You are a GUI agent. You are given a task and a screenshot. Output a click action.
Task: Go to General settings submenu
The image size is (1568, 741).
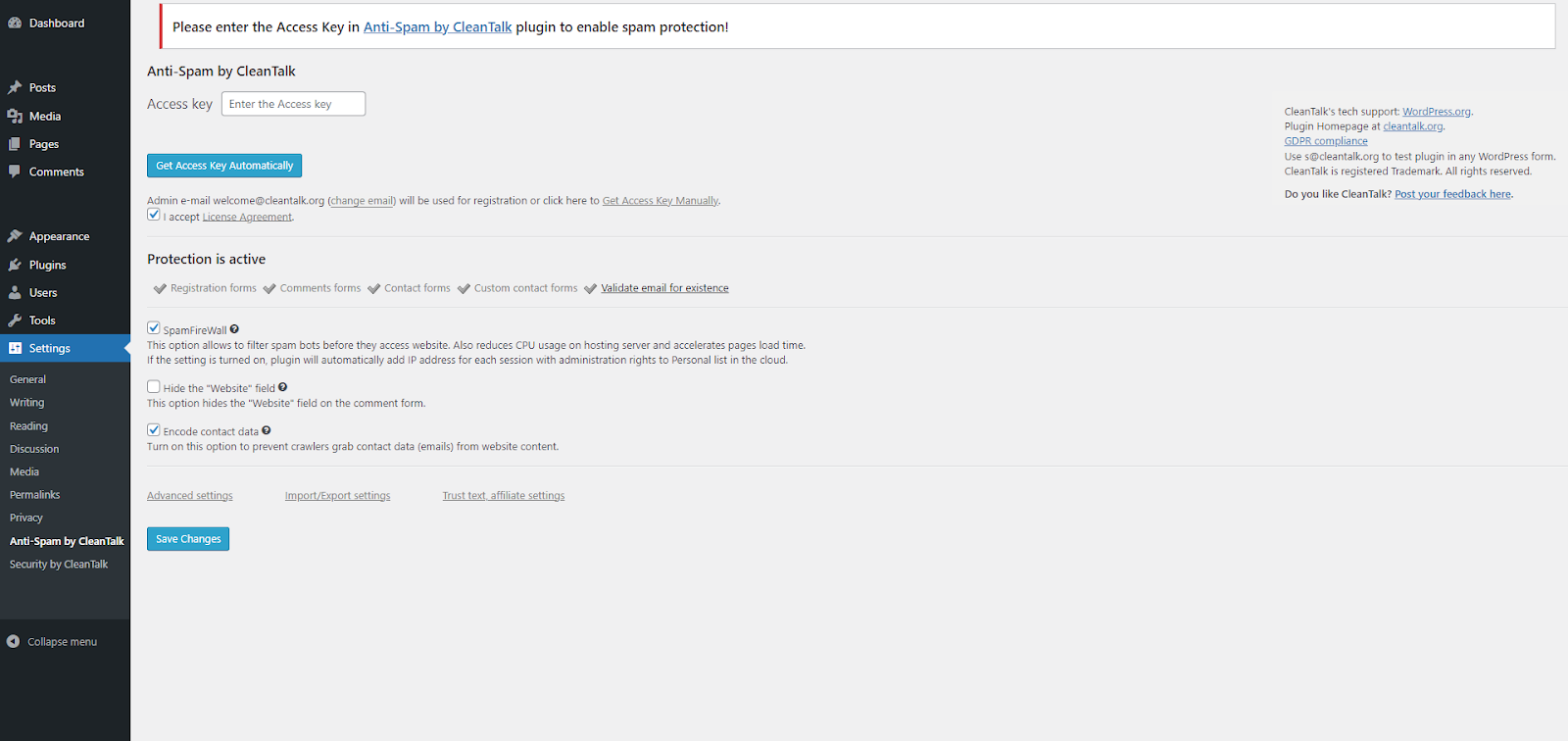[27, 379]
